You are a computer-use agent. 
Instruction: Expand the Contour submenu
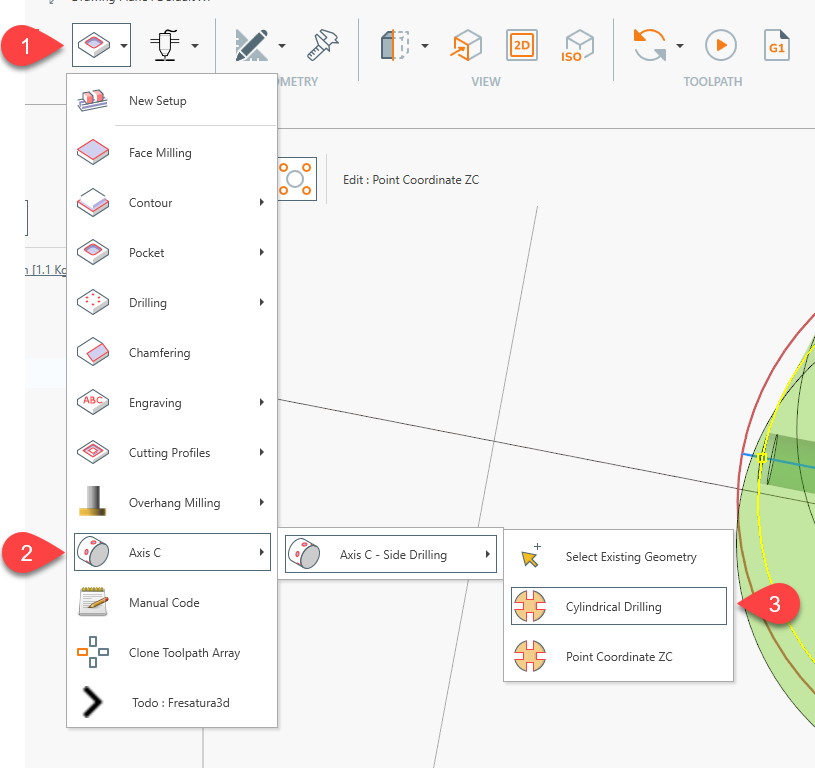click(170, 203)
